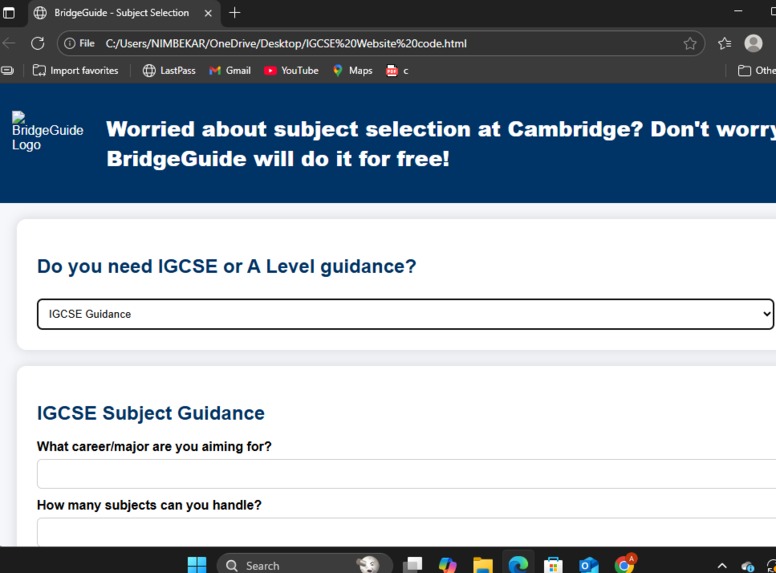Launch Copilot from the taskbar
This screenshot has width=776, height=573.
(447, 565)
